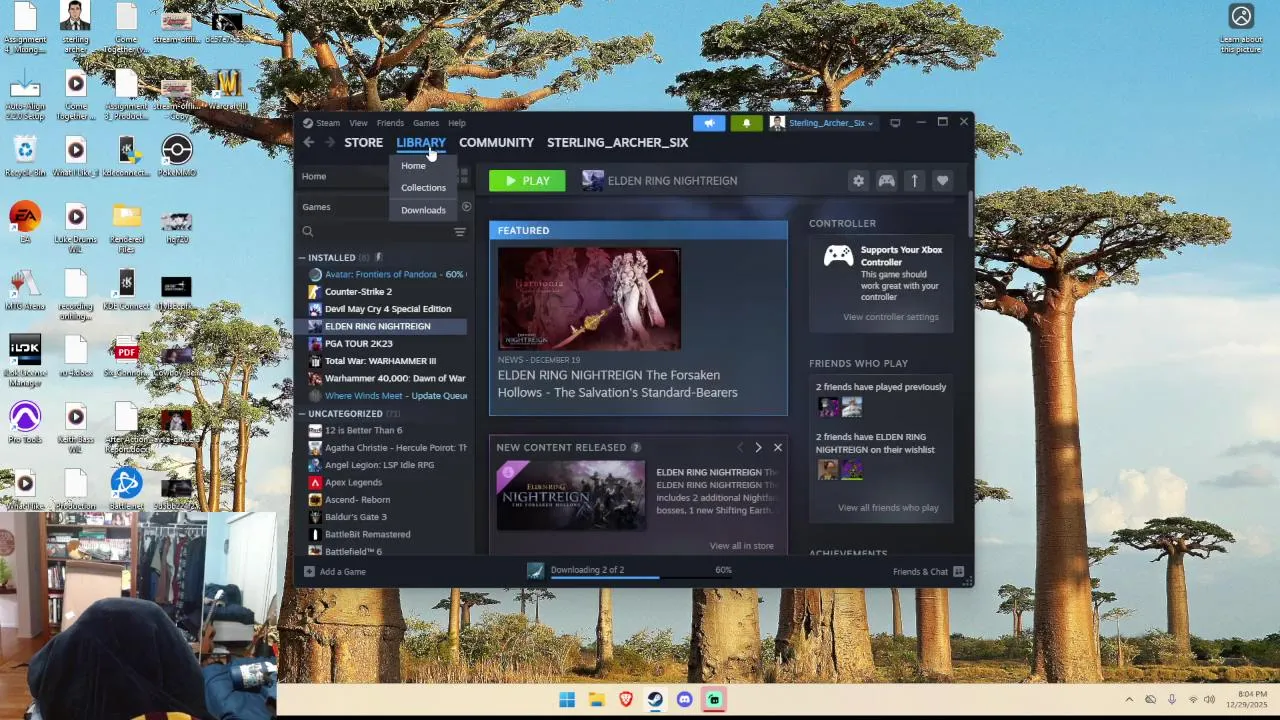Open the library filter options icon
The image size is (1280, 720).
click(x=460, y=232)
